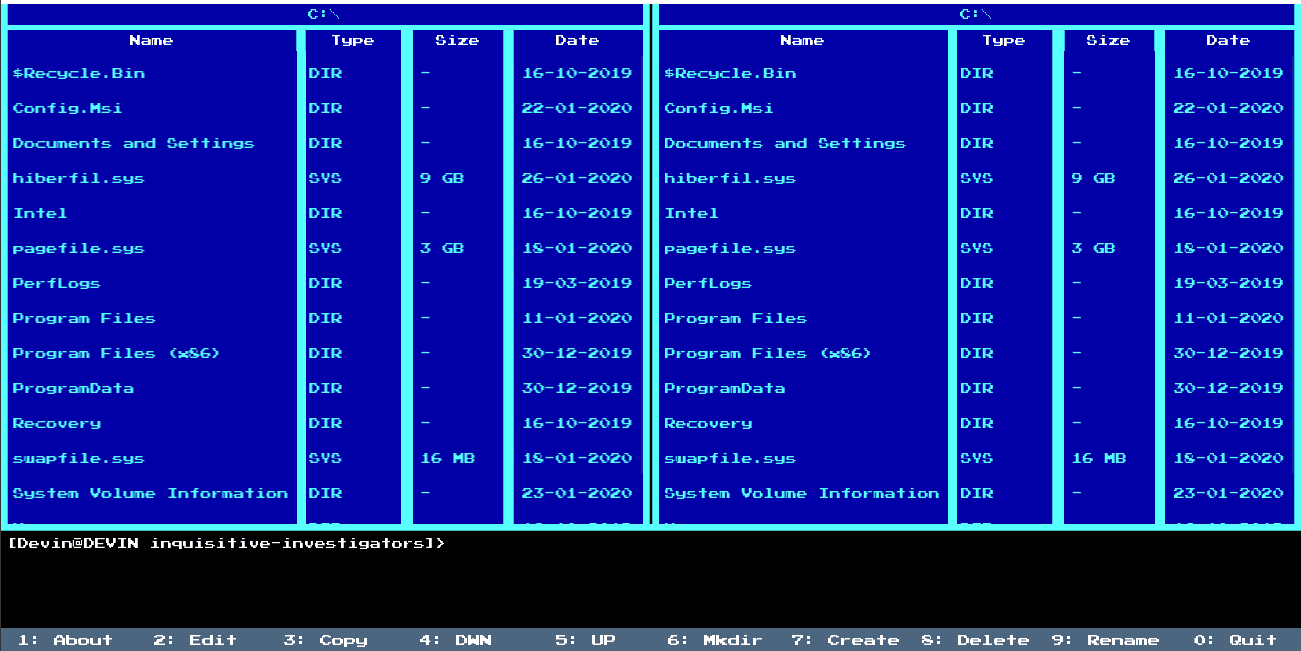Viewport: 1301px width, 651px height.
Task: Click the Name column header in left pane
Action: coord(151,41)
